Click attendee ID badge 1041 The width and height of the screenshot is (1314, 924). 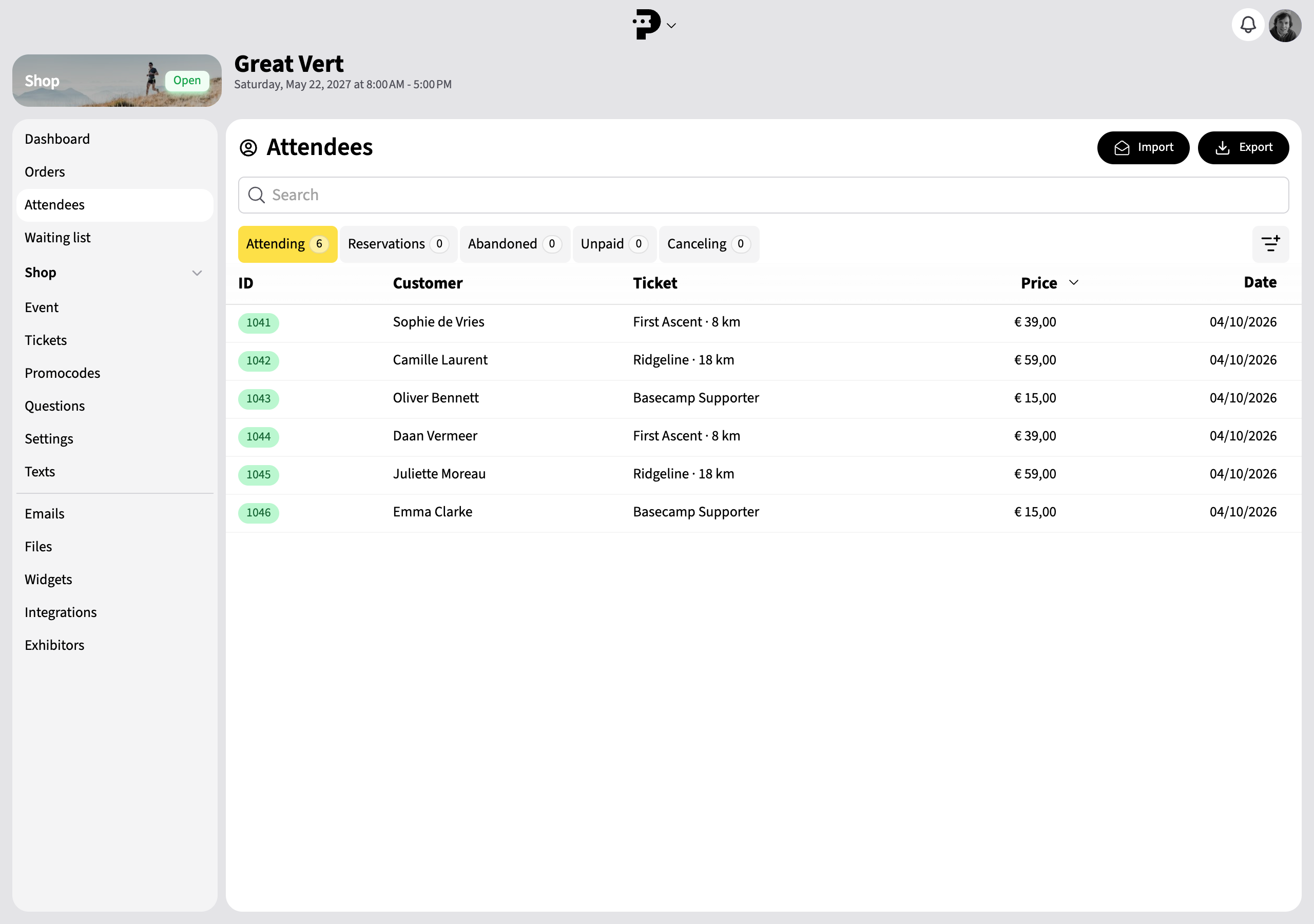coord(259,323)
